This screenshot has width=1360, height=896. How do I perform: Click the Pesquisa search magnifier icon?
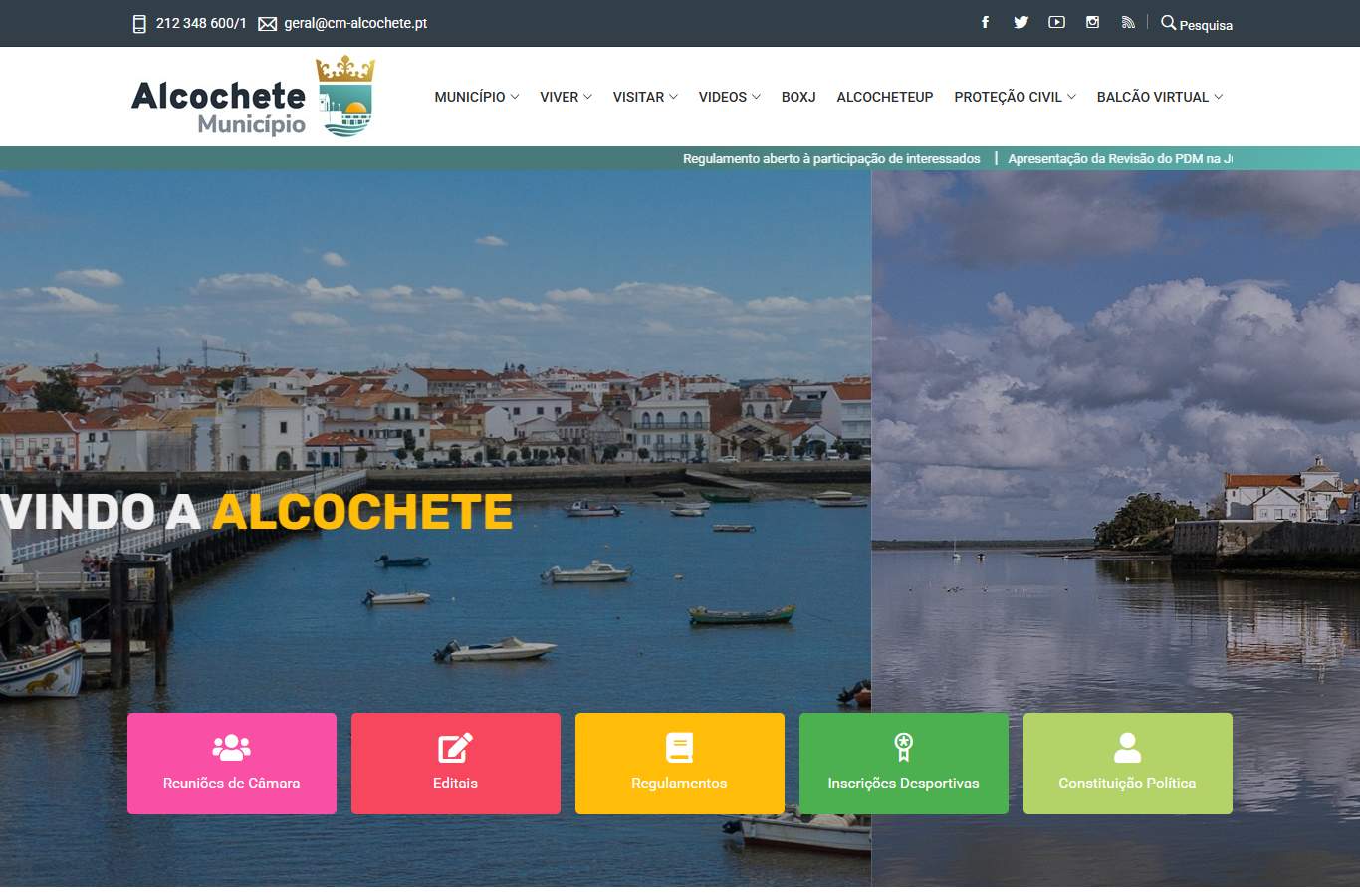click(x=1168, y=22)
